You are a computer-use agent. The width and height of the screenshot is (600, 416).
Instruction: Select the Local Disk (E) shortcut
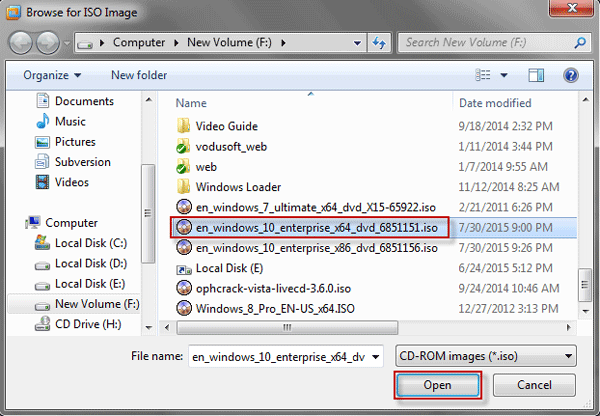tap(220, 268)
